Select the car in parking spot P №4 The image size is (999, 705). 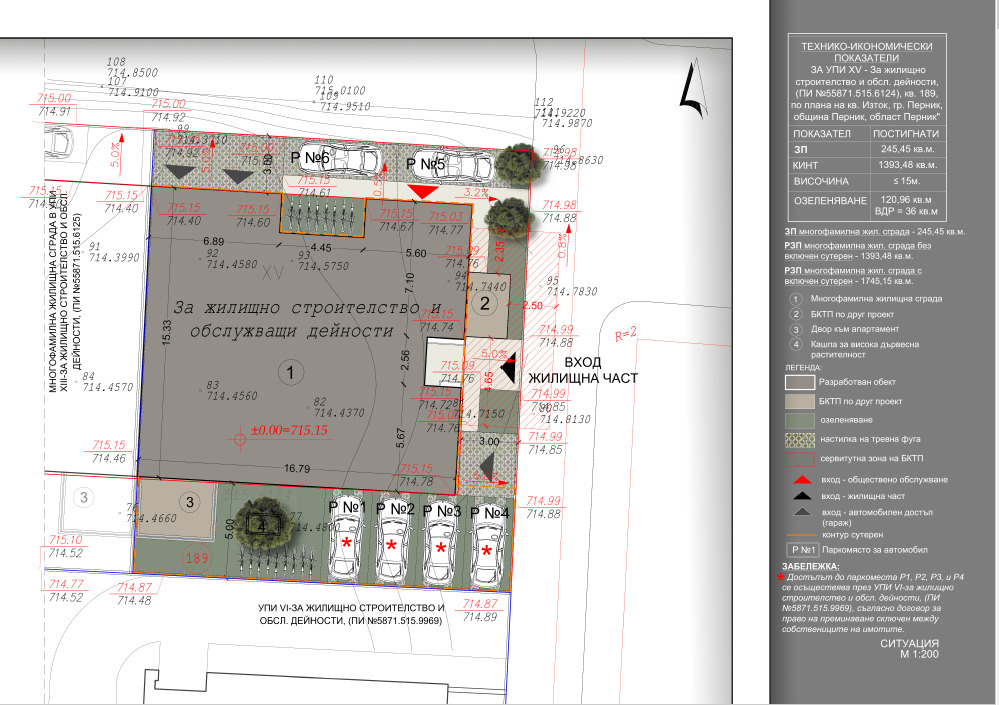[x=488, y=546]
